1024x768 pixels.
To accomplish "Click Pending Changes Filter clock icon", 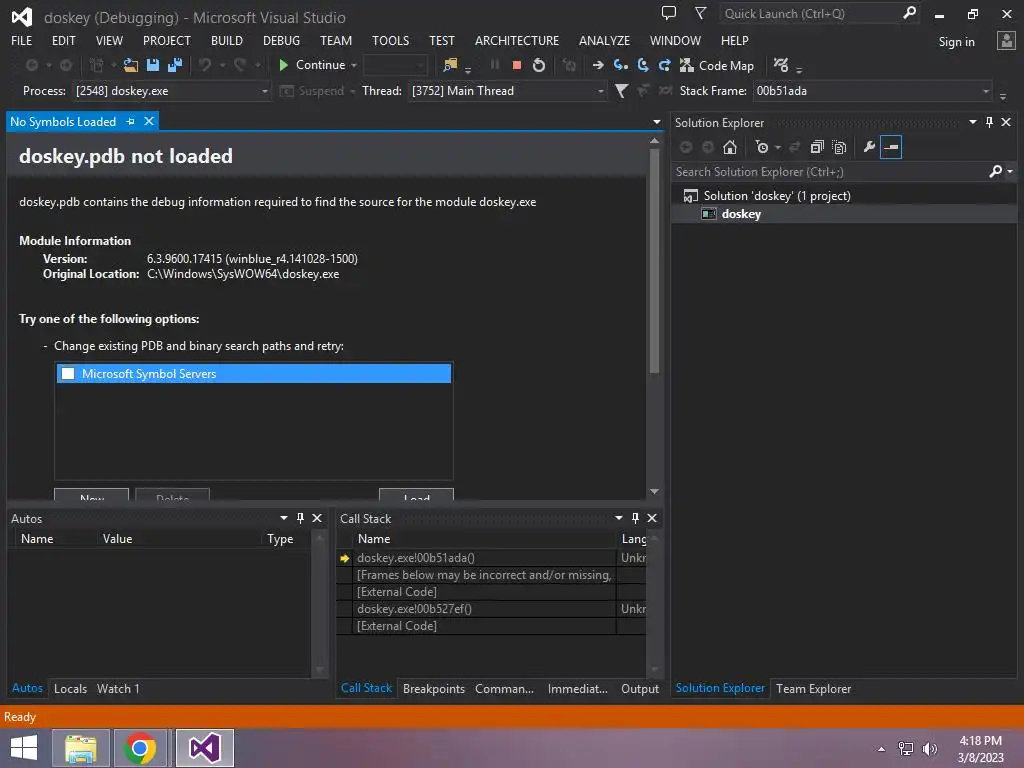I will coord(762,148).
